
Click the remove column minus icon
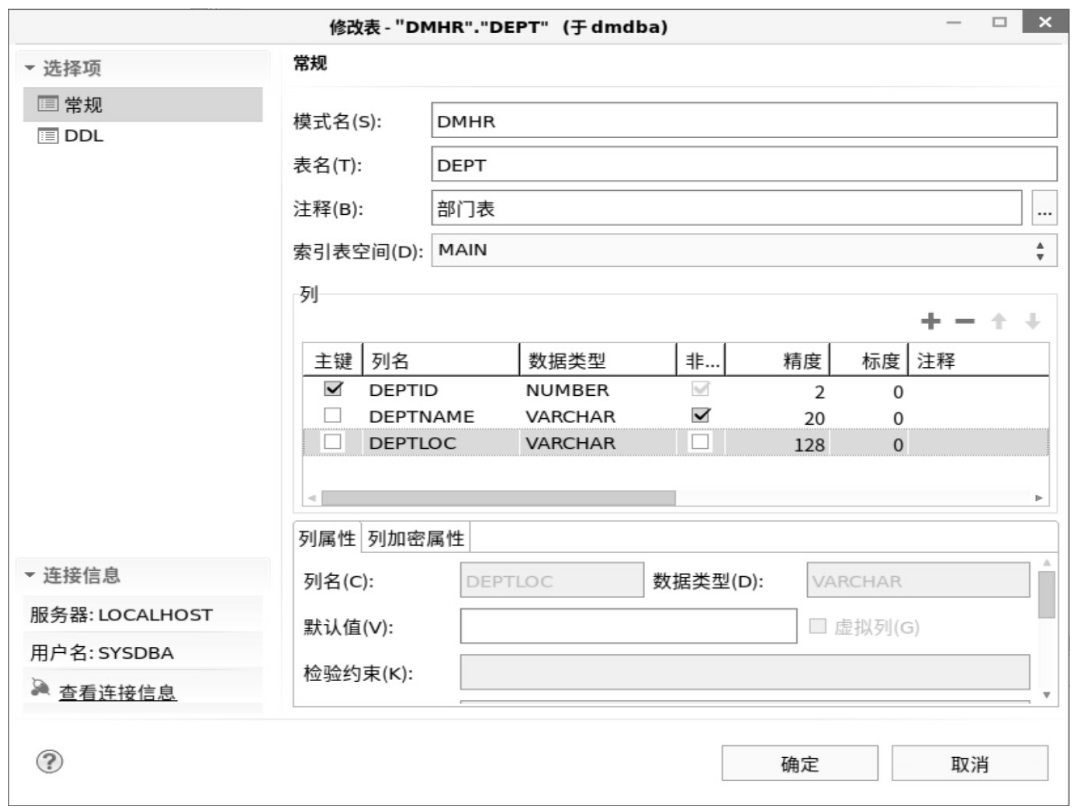click(x=964, y=322)
